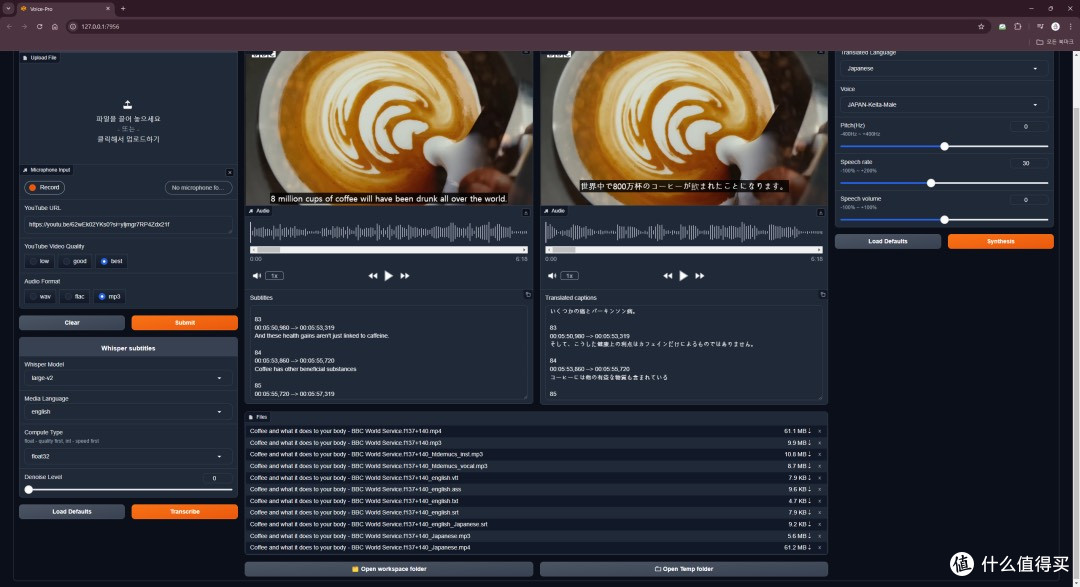Rewind the original audio player
Image resolution: width=1080 pixels, height=587 pixels.
373,276
